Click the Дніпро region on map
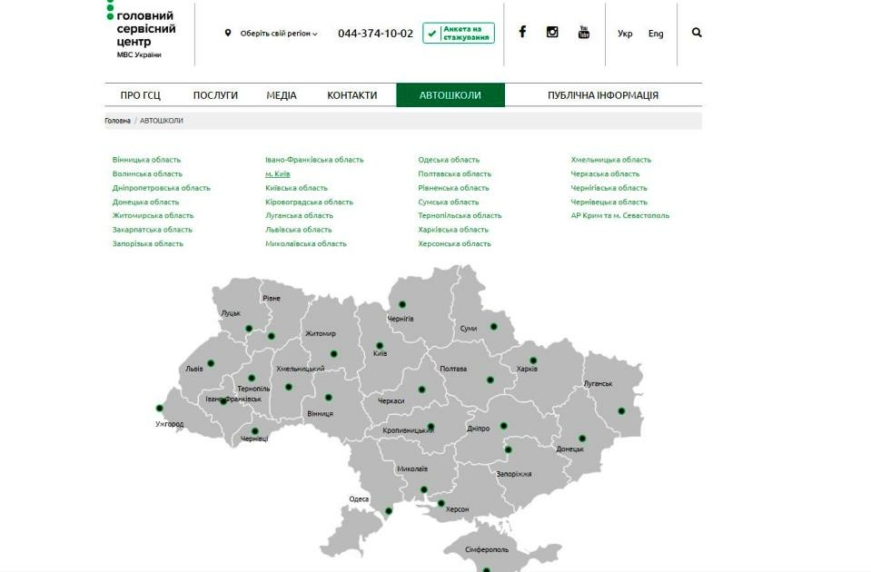 [478, 428]
